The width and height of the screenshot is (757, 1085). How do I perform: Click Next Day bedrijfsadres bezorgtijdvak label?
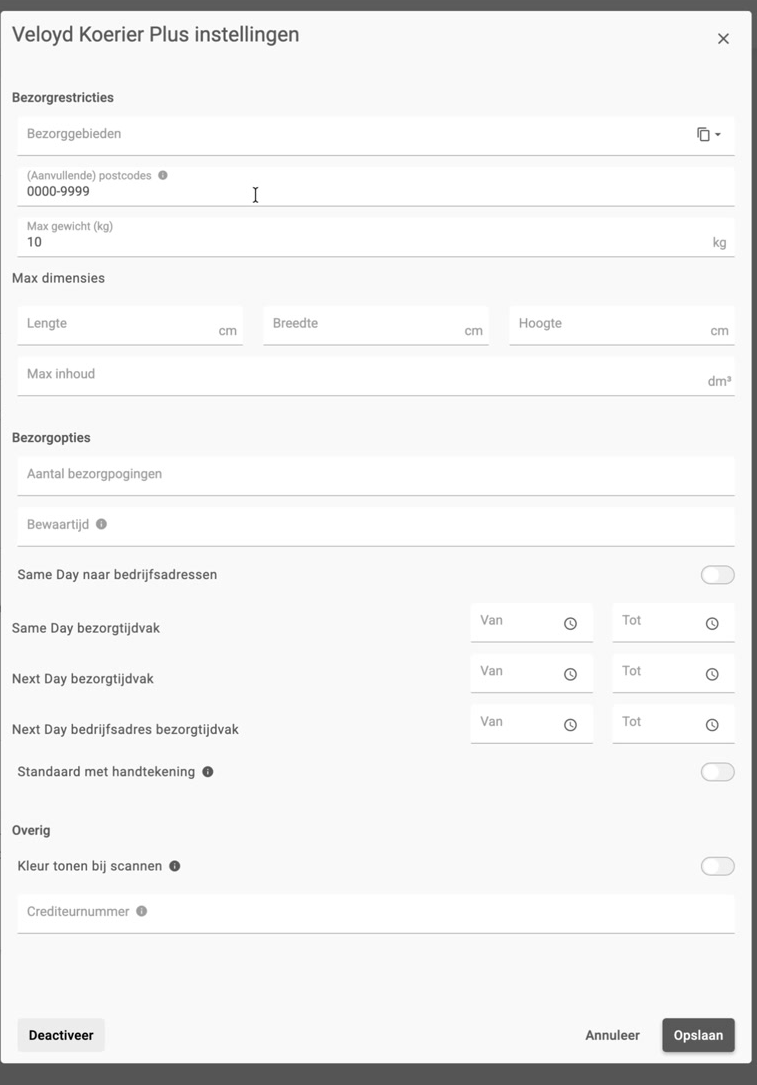tap(125, 729)
